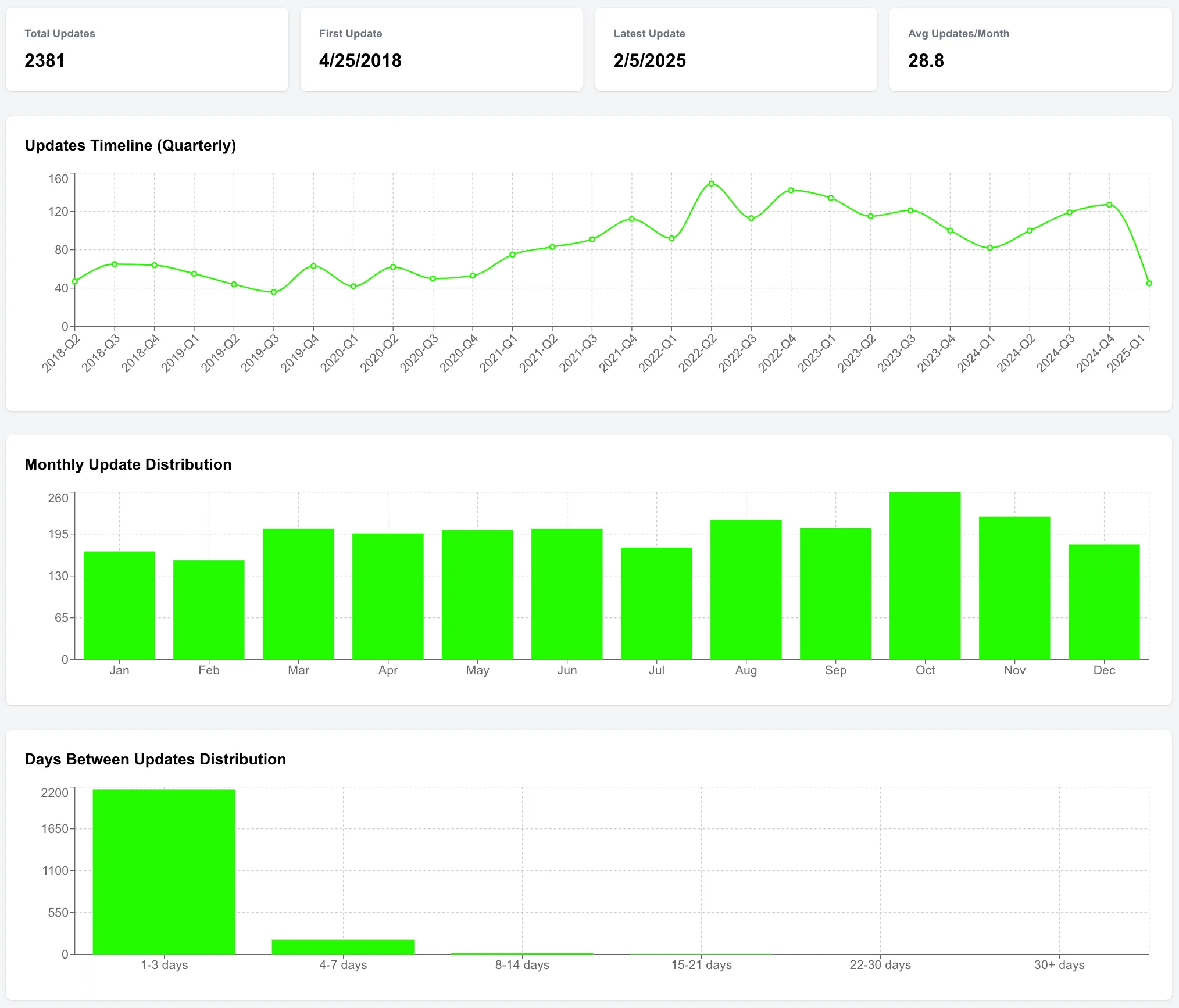Click the First Update card showing 4/25/2018
Viewport: 1179px width, 1008px height.
point(441,49)
